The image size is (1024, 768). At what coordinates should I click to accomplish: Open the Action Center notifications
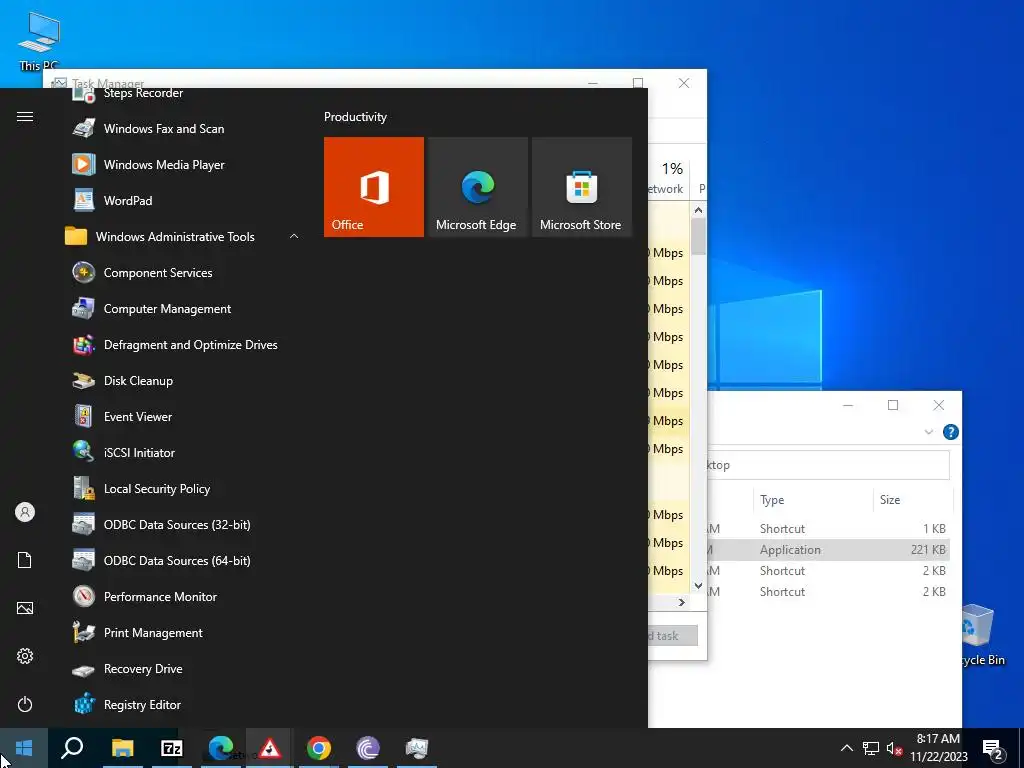[993, 749]
